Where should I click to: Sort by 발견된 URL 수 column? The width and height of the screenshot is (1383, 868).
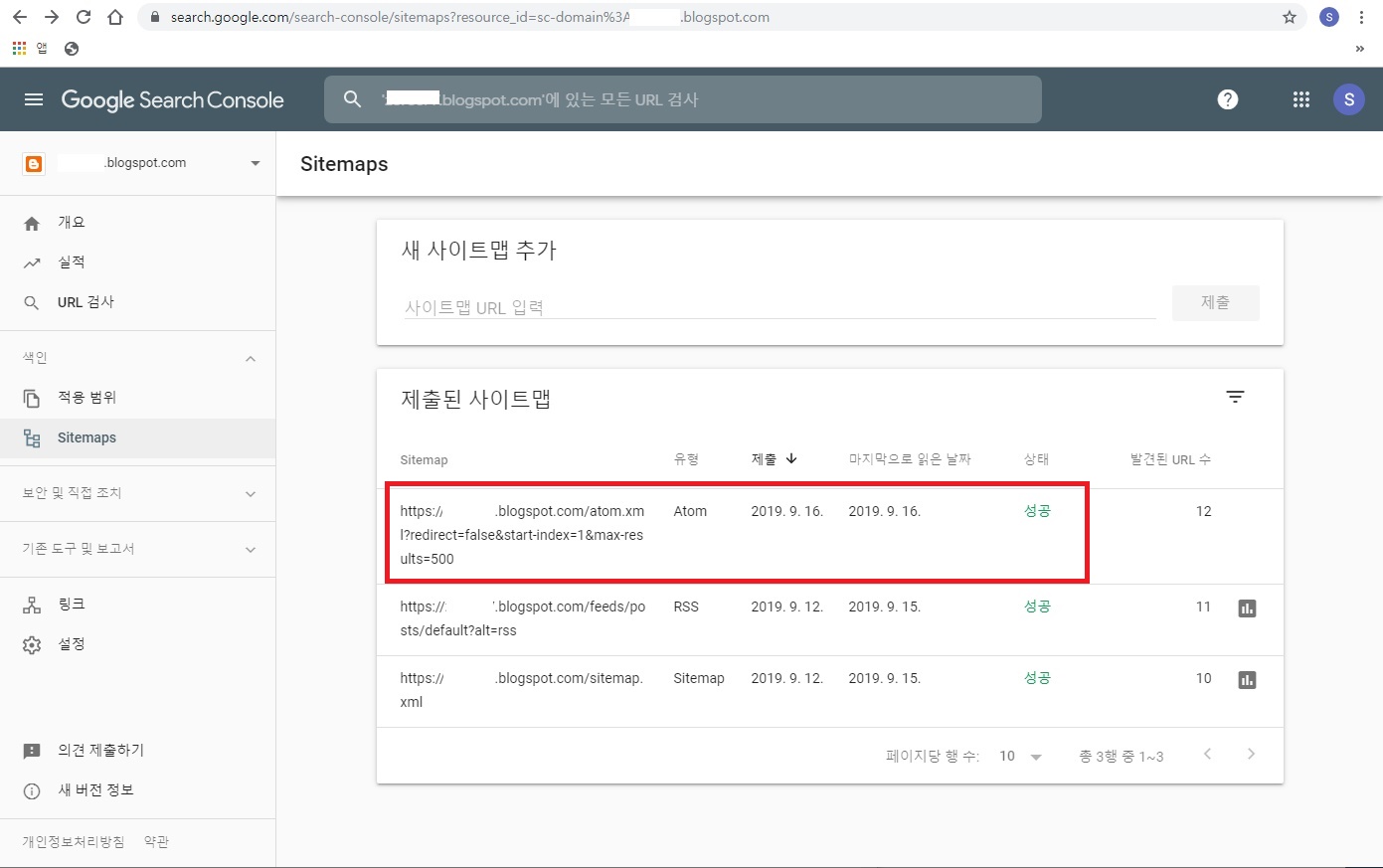tap(1170, 459)
